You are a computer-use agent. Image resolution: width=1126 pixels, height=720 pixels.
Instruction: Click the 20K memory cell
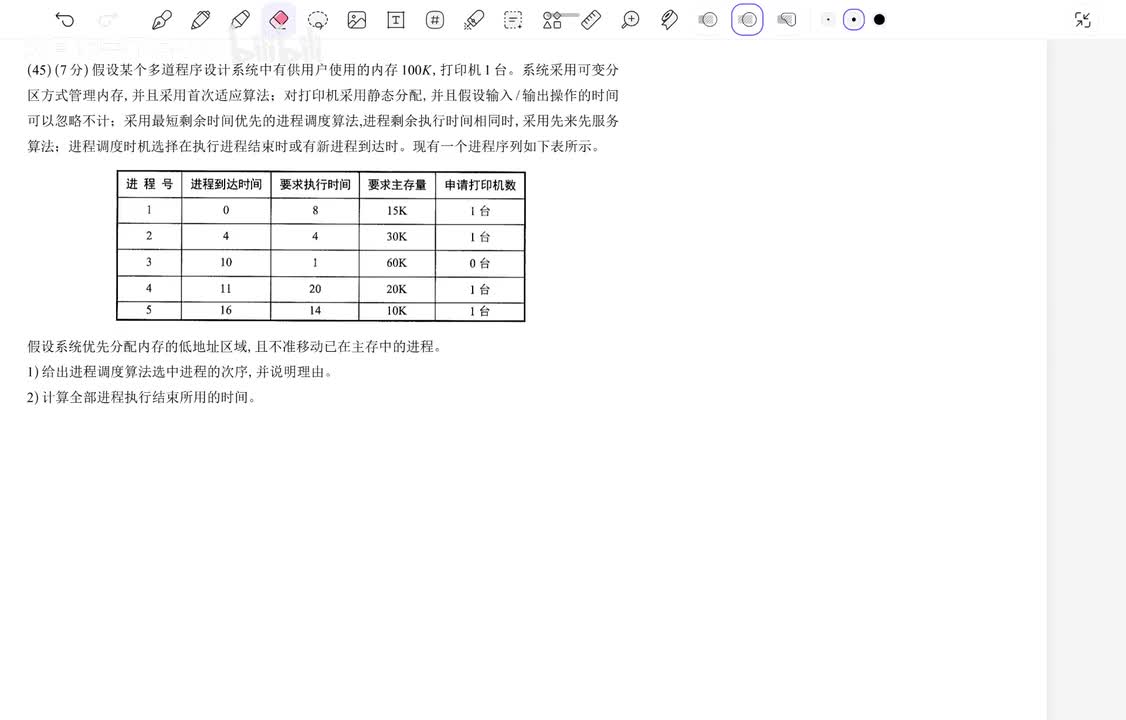click(396, 289)
